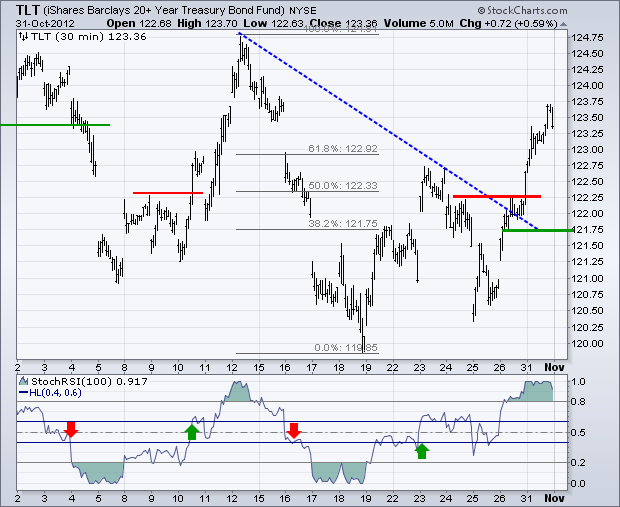Click the Open 122.68 value
This screenshot has width=620, height=507.
point(139,23)
